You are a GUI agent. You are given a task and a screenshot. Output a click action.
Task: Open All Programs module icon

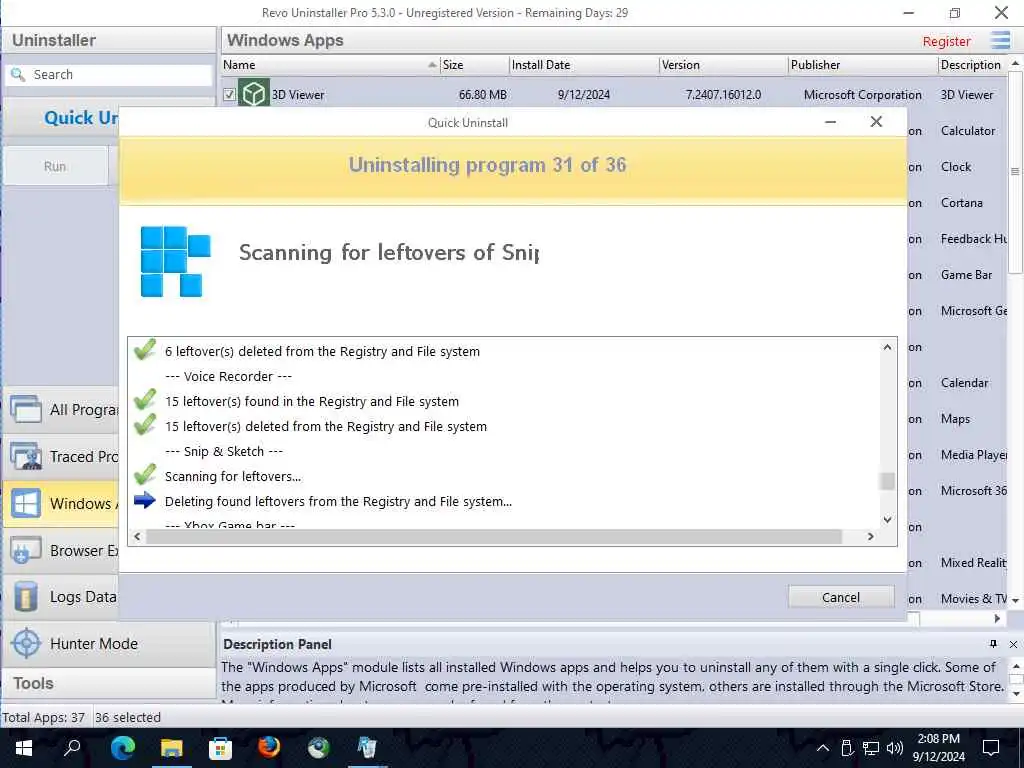pyautogui.click(x=26, y=409)
